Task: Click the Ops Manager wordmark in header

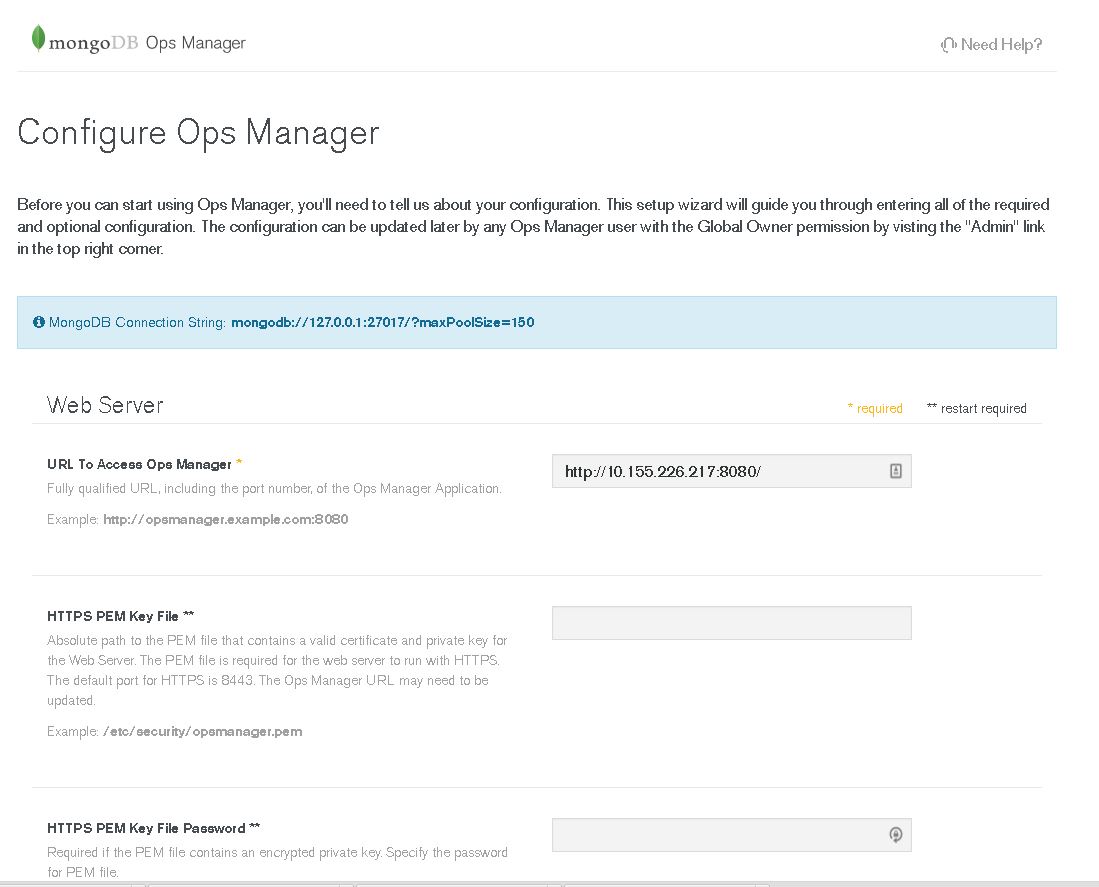Action: click(x=195, y=43)
